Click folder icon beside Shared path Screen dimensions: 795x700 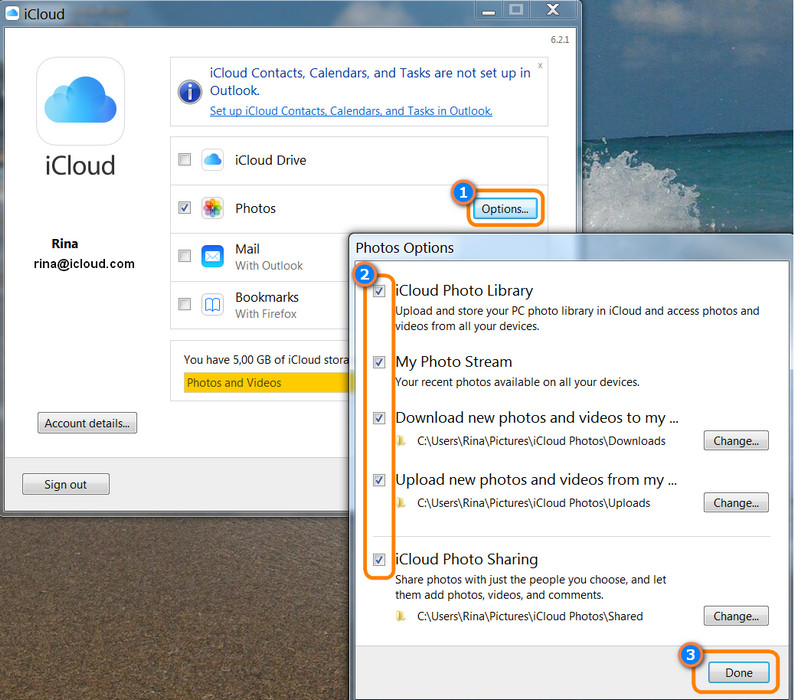(402, 616)
